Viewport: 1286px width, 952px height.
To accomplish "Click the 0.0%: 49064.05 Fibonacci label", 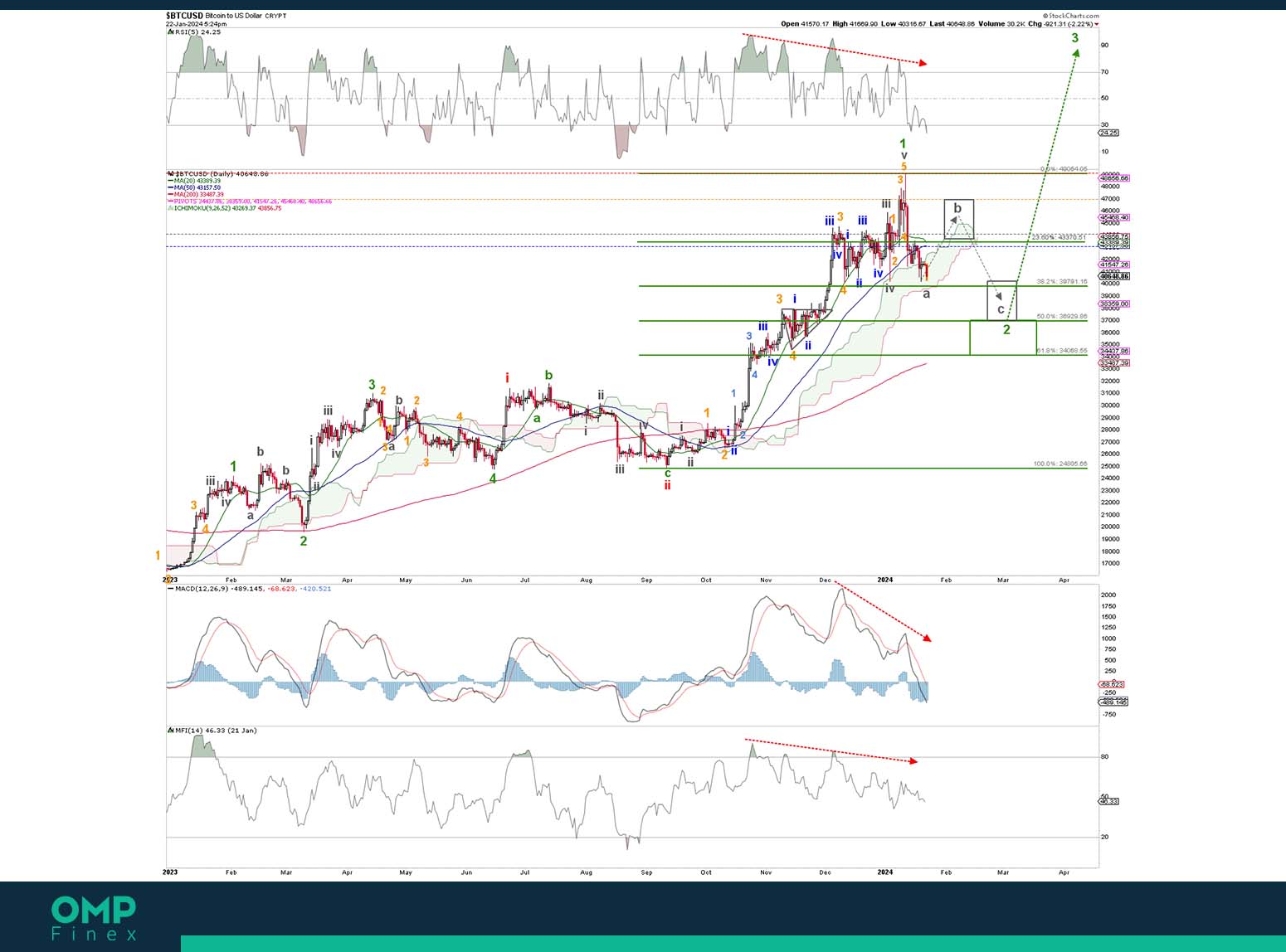I will click(x=1064, y=169).
